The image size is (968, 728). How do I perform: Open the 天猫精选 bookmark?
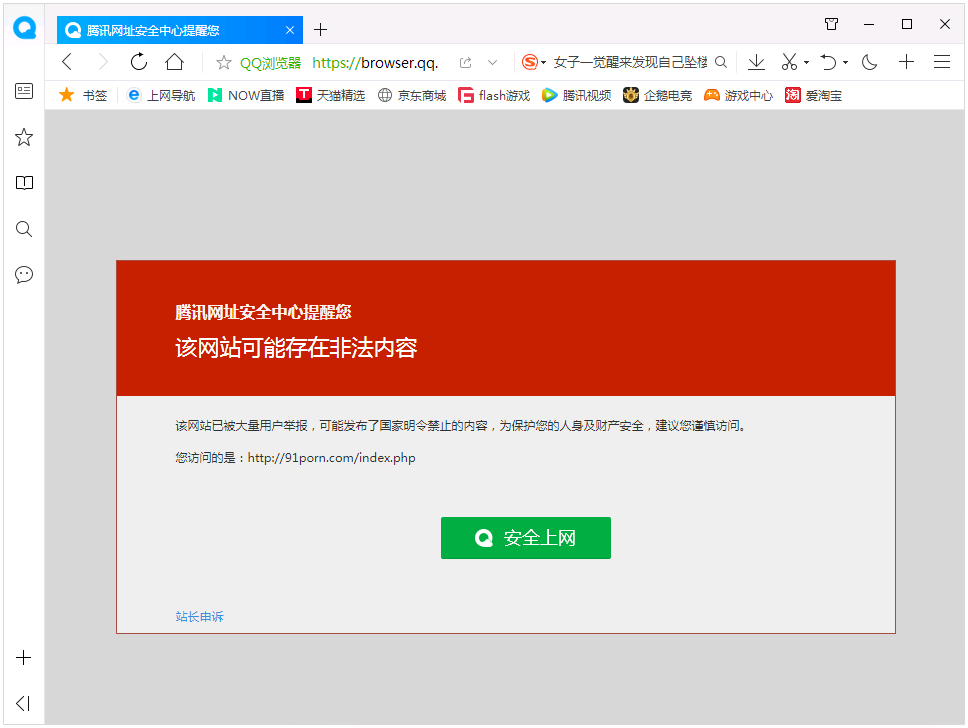(330, 95)
